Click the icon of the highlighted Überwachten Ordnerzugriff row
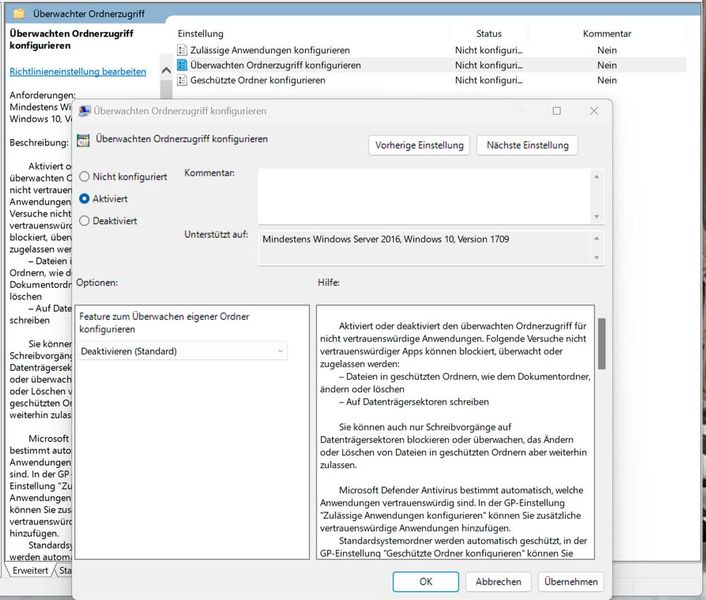This screenshot has height=600, width=706. [x=182, y=65]
